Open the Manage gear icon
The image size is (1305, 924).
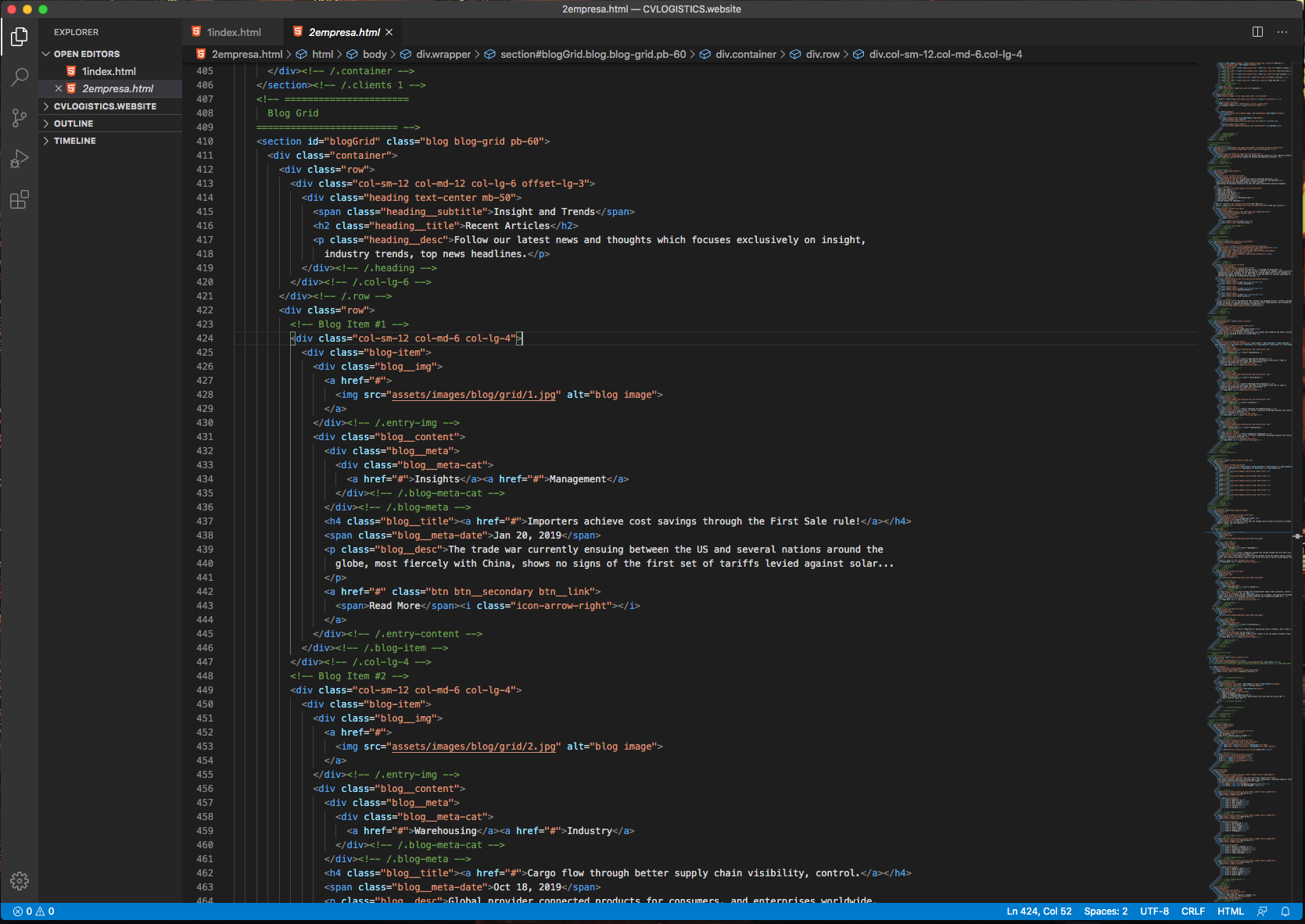tap(20, 881)
